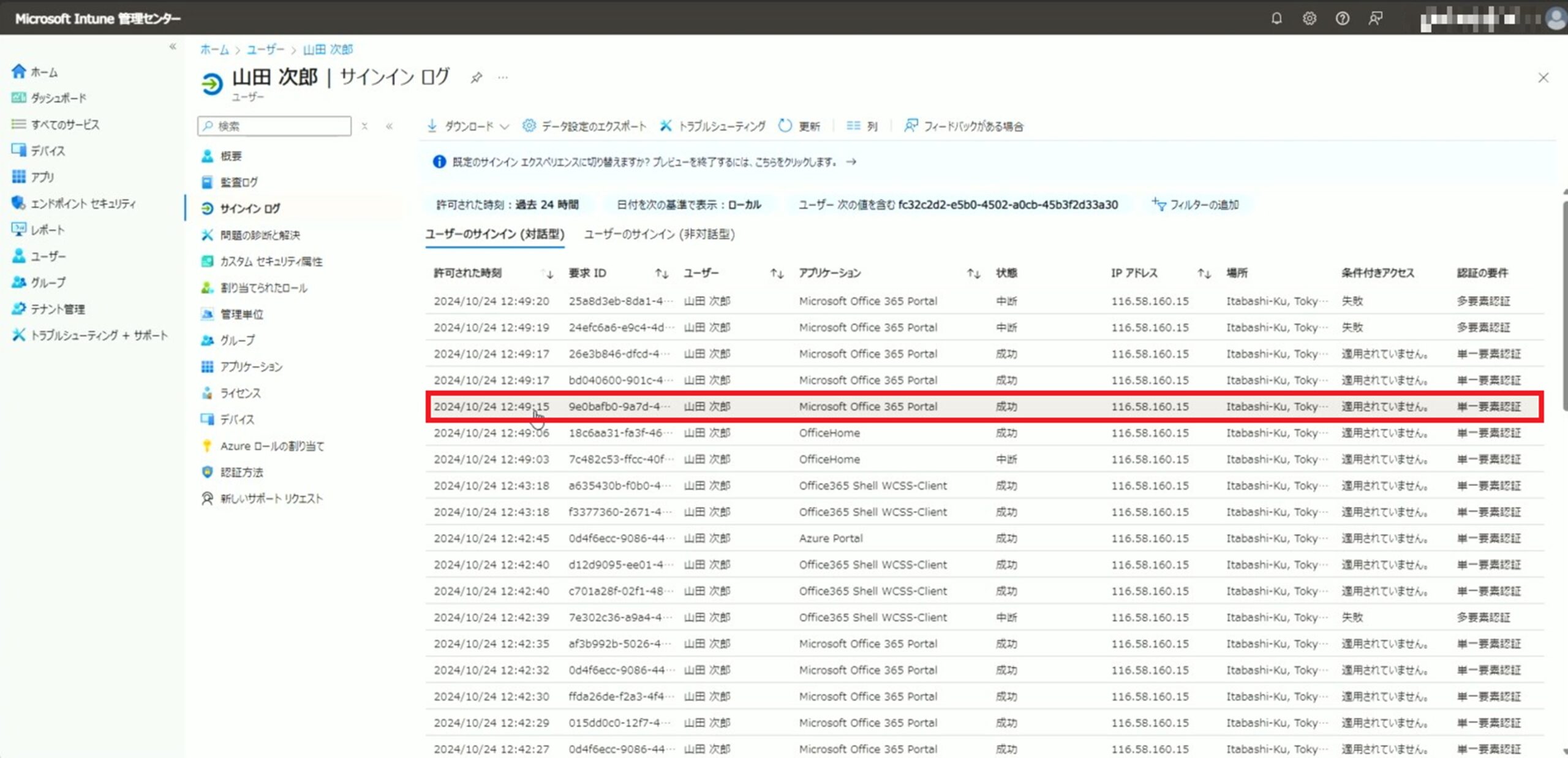Open 管理単位 in user menu
Screen dimensions: 1568x758
pyautogui.click(x=232, y=314)
